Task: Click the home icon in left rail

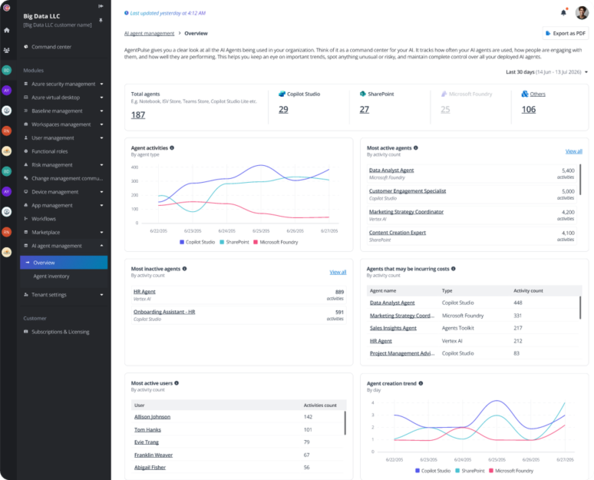Action: [x=7, y=30]
